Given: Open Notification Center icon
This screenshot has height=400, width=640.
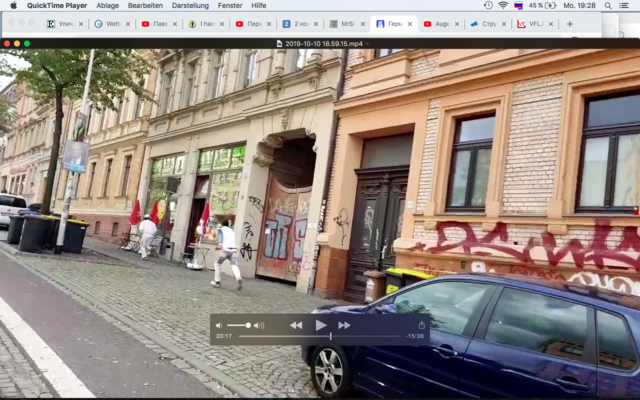Looking at the screenshot, I should click(x=624, y=5).
